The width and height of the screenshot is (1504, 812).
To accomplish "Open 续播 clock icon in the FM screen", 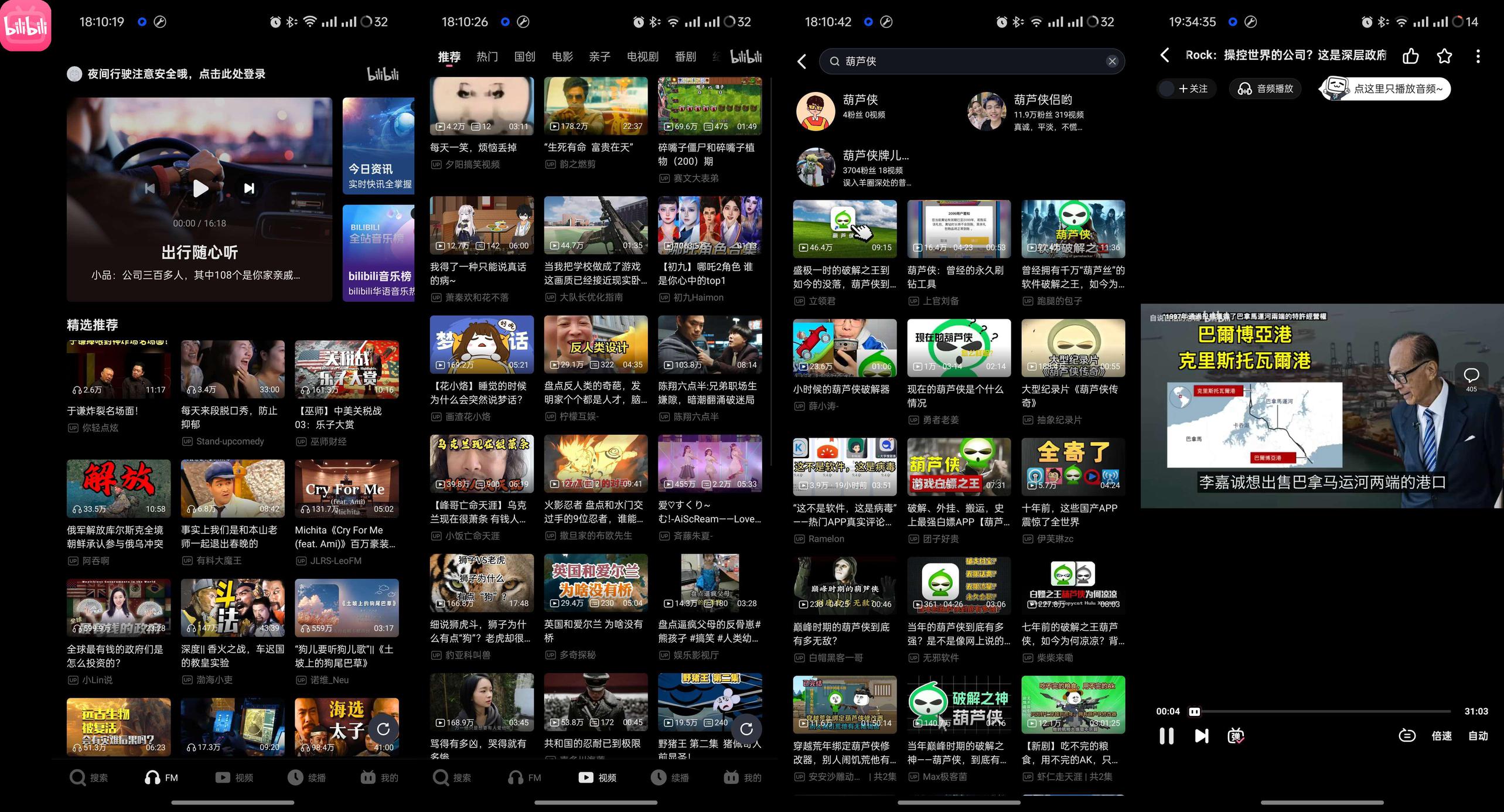I will tap(306, 777).
